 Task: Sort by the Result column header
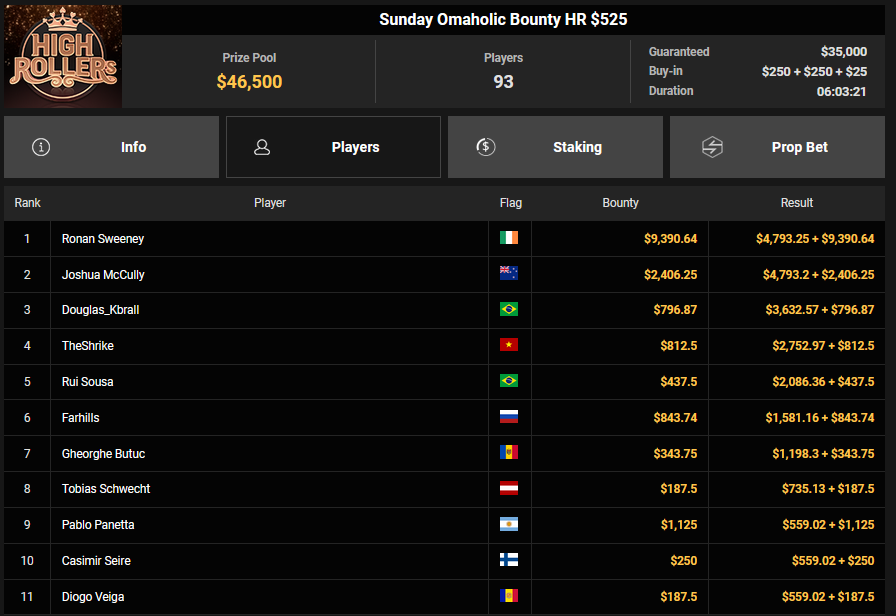(796, 203)
